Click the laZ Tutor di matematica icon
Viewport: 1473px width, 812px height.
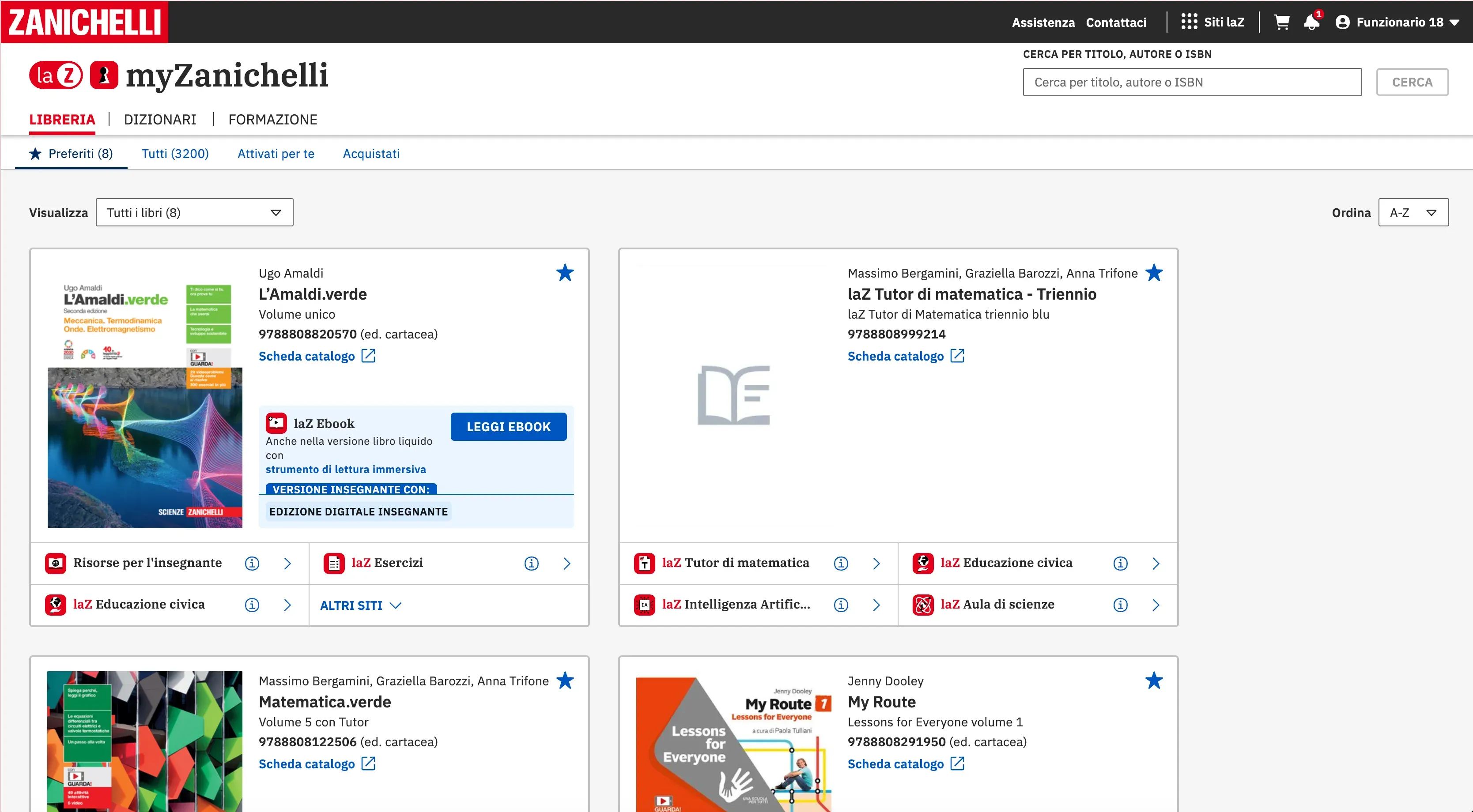645,564
